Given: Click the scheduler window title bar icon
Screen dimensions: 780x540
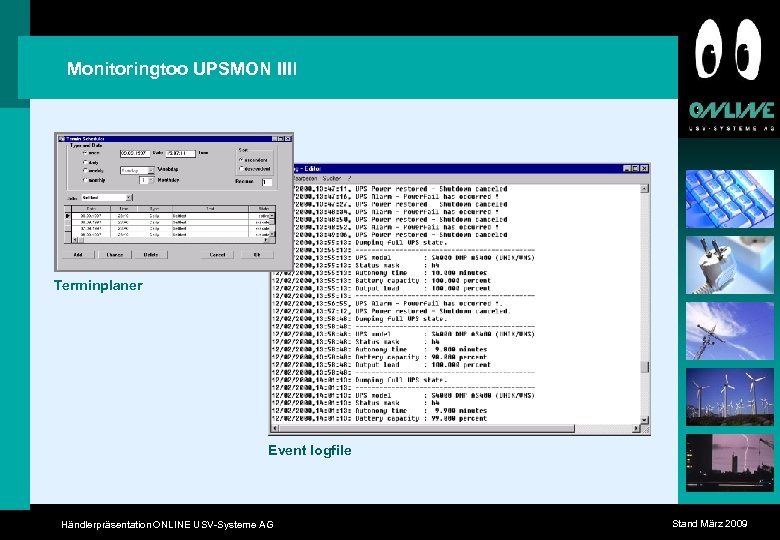Looking at the screenshot, I should click(62, 139).
